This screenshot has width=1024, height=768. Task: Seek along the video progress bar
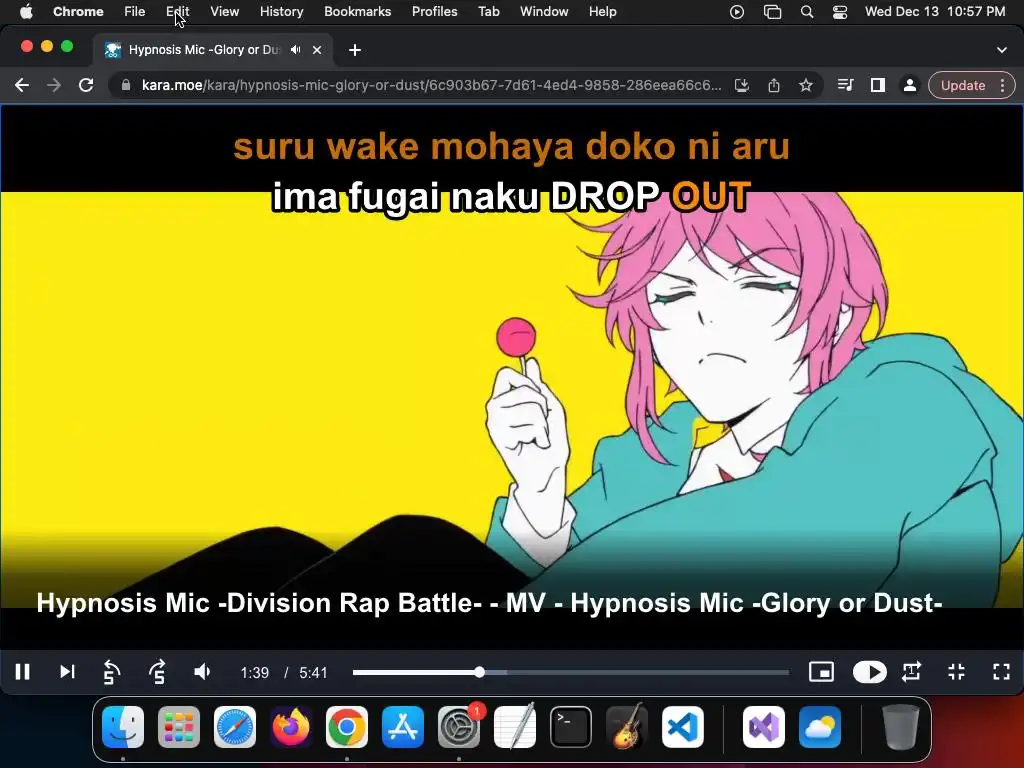pos(571,672)
